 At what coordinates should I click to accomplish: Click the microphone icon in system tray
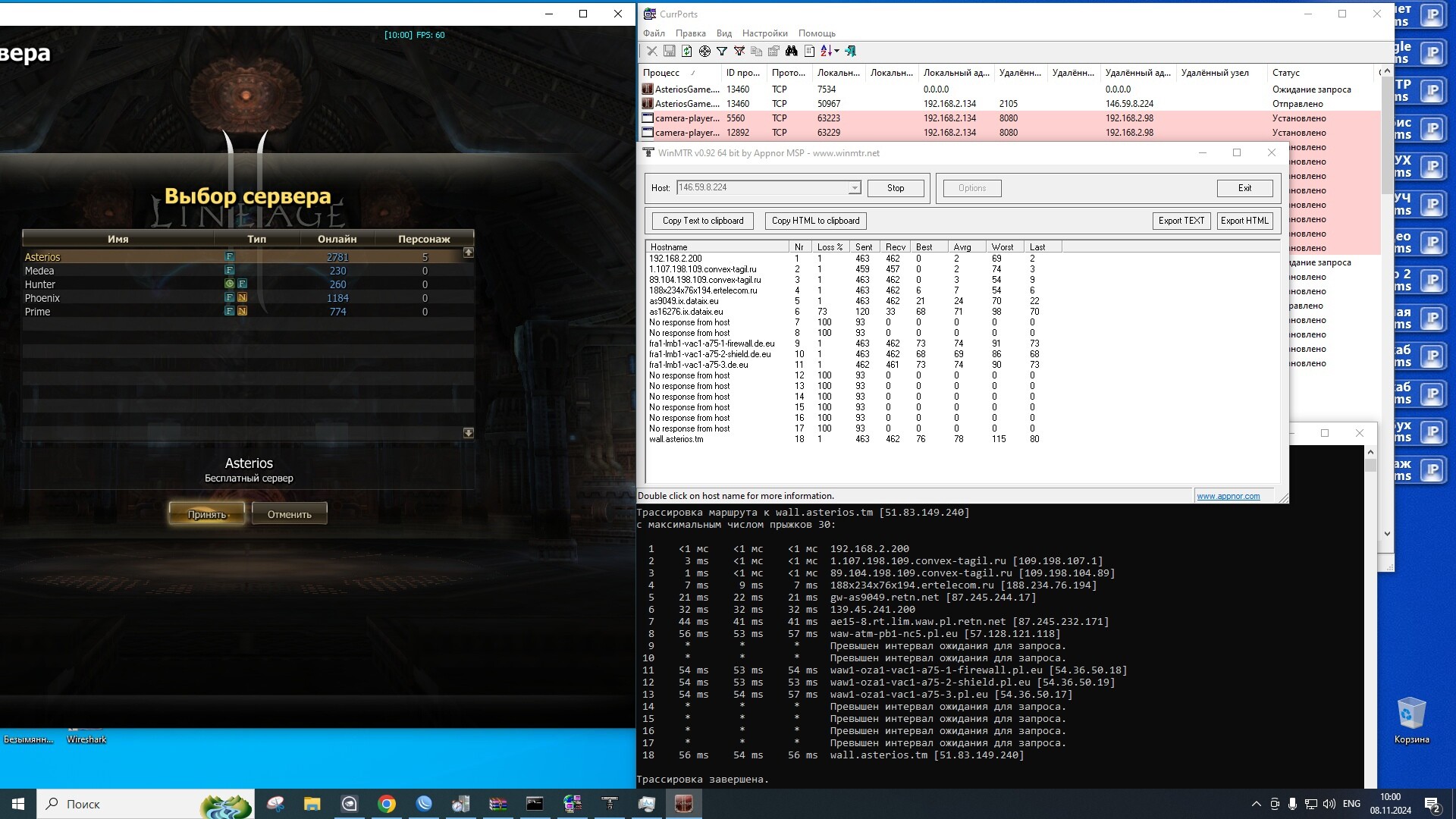point(1292,804)
